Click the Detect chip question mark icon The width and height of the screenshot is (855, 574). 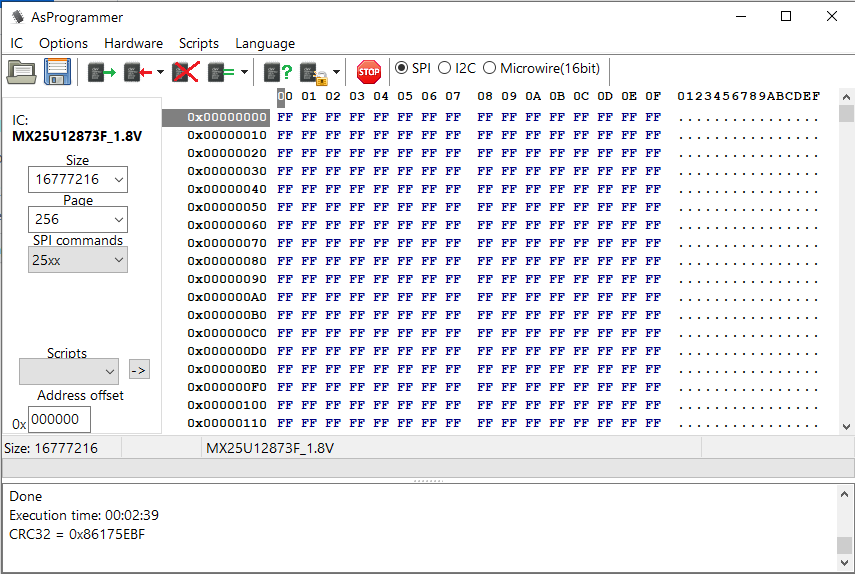(x=278, y=72)
